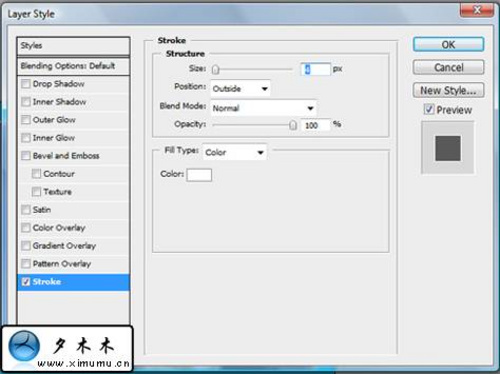Enable Bevel and Emboss checkbox

(26, 156)
